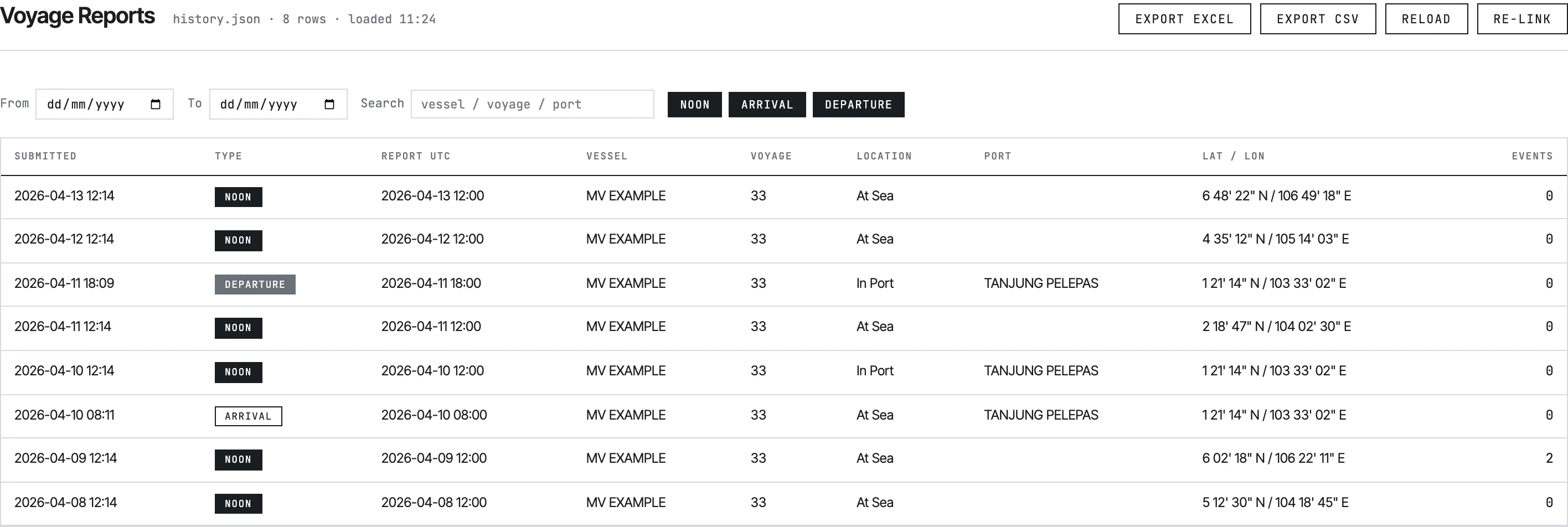
Task: Select the row submitted 2026-04-11 12:14
Action: pyautogui.click(x=784, y=328)
